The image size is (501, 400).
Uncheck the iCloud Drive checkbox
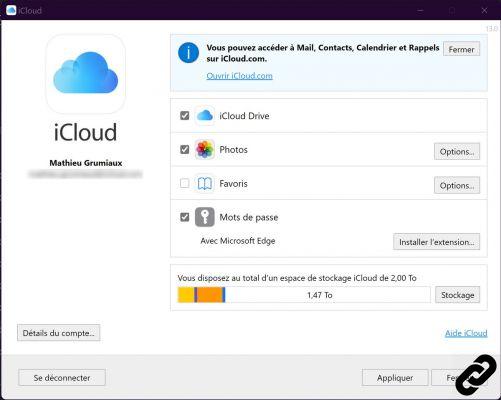tap(185, 116)
